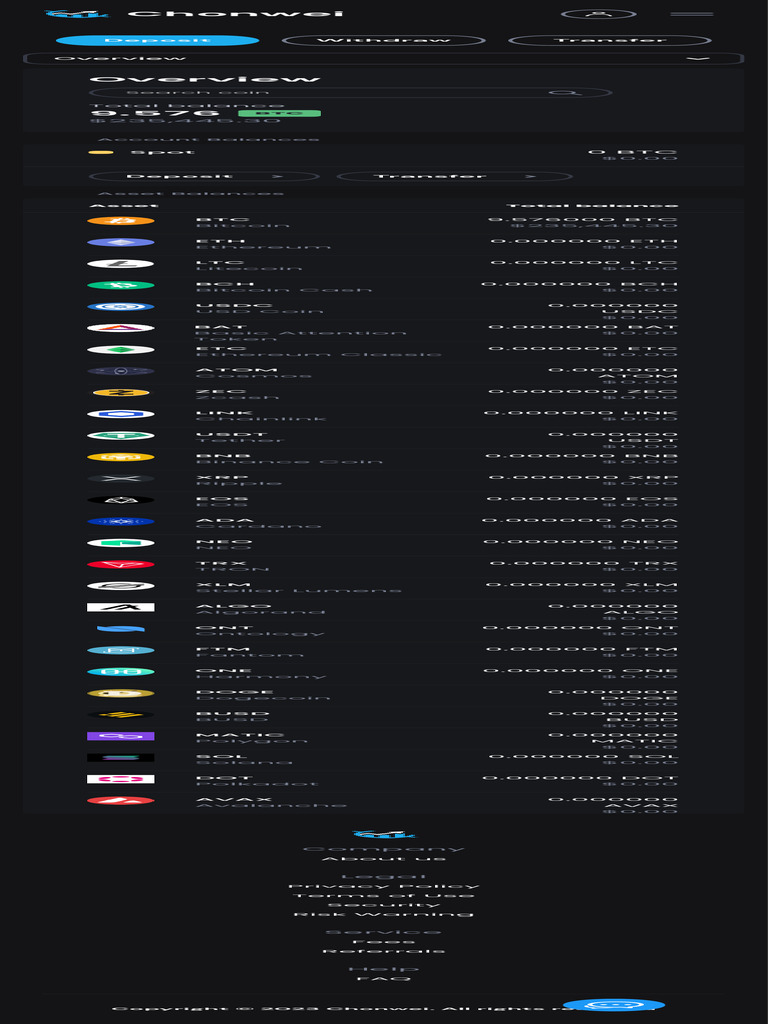Click the Basic Attention Token BAT icon
The height and width of the screenshot is (1024, 768).
(121, 328)
